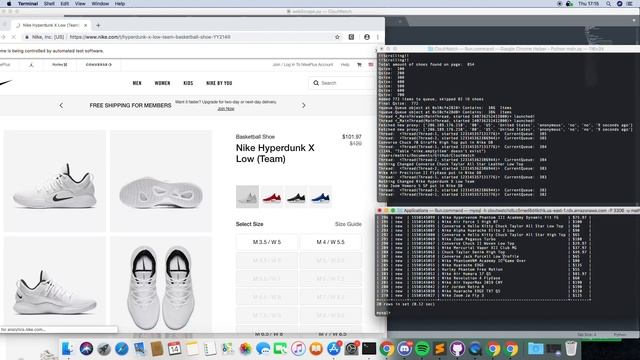Stop loading the page in Chrome
The height and width of the screenshot is (360, 640).
coord(13,37)
